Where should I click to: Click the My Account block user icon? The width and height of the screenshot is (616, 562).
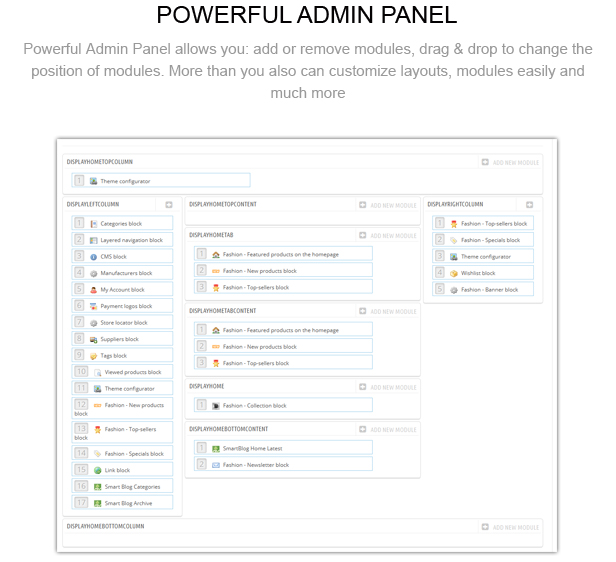point(94,290)
